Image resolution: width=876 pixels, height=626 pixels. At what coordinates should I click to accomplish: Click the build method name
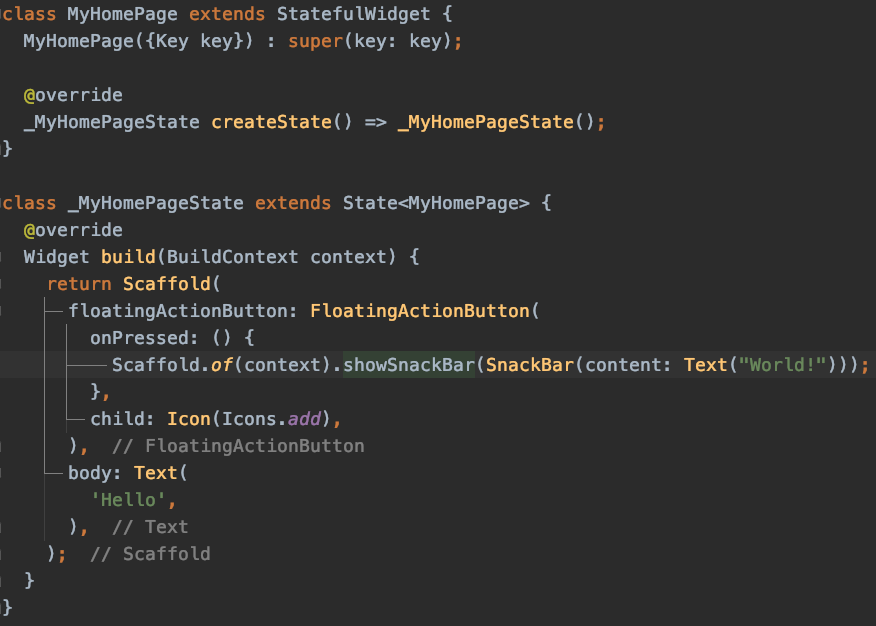[128, 257]
